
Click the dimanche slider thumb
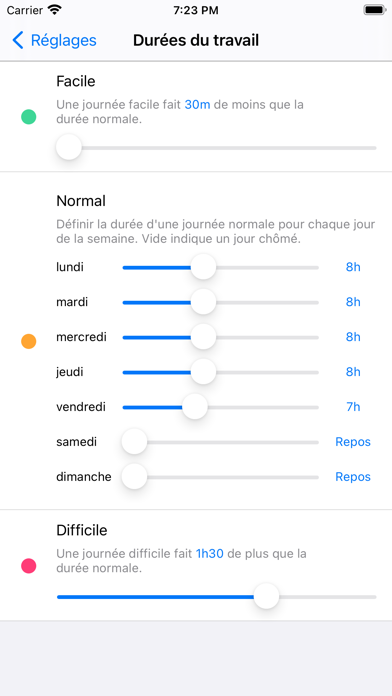(x=134, y=476)
